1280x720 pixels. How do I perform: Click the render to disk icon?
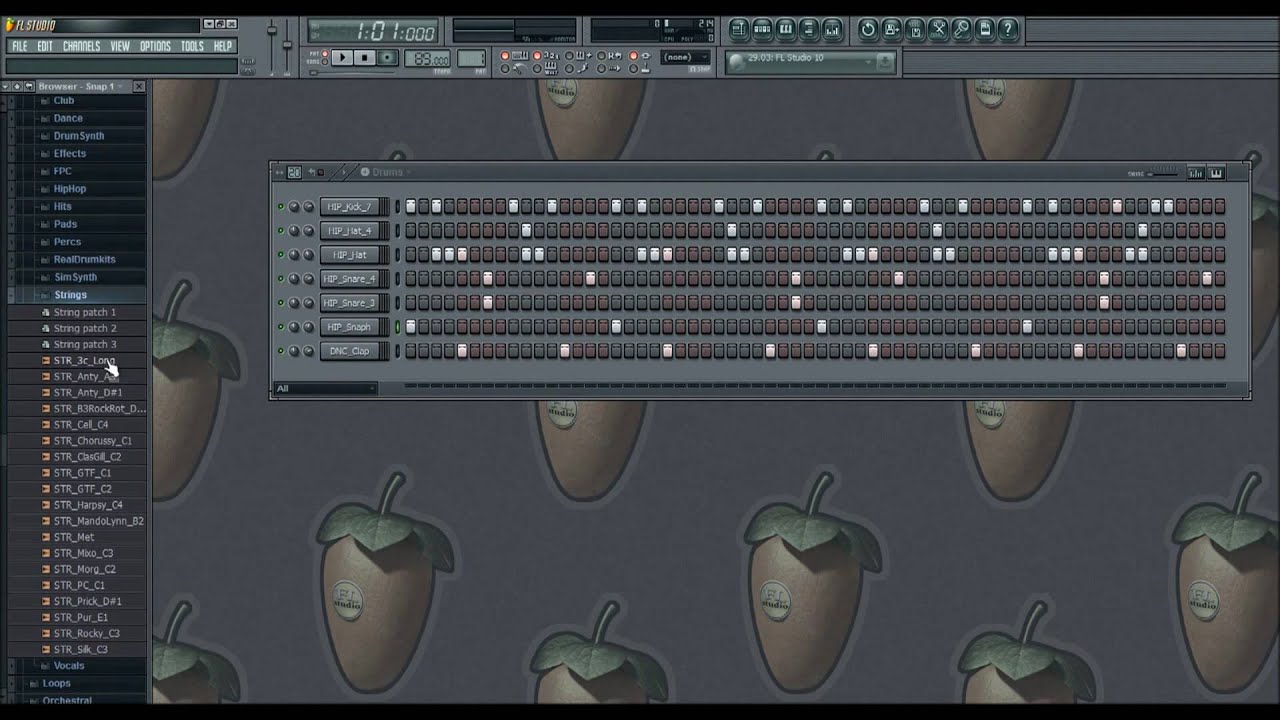(915, 29)
